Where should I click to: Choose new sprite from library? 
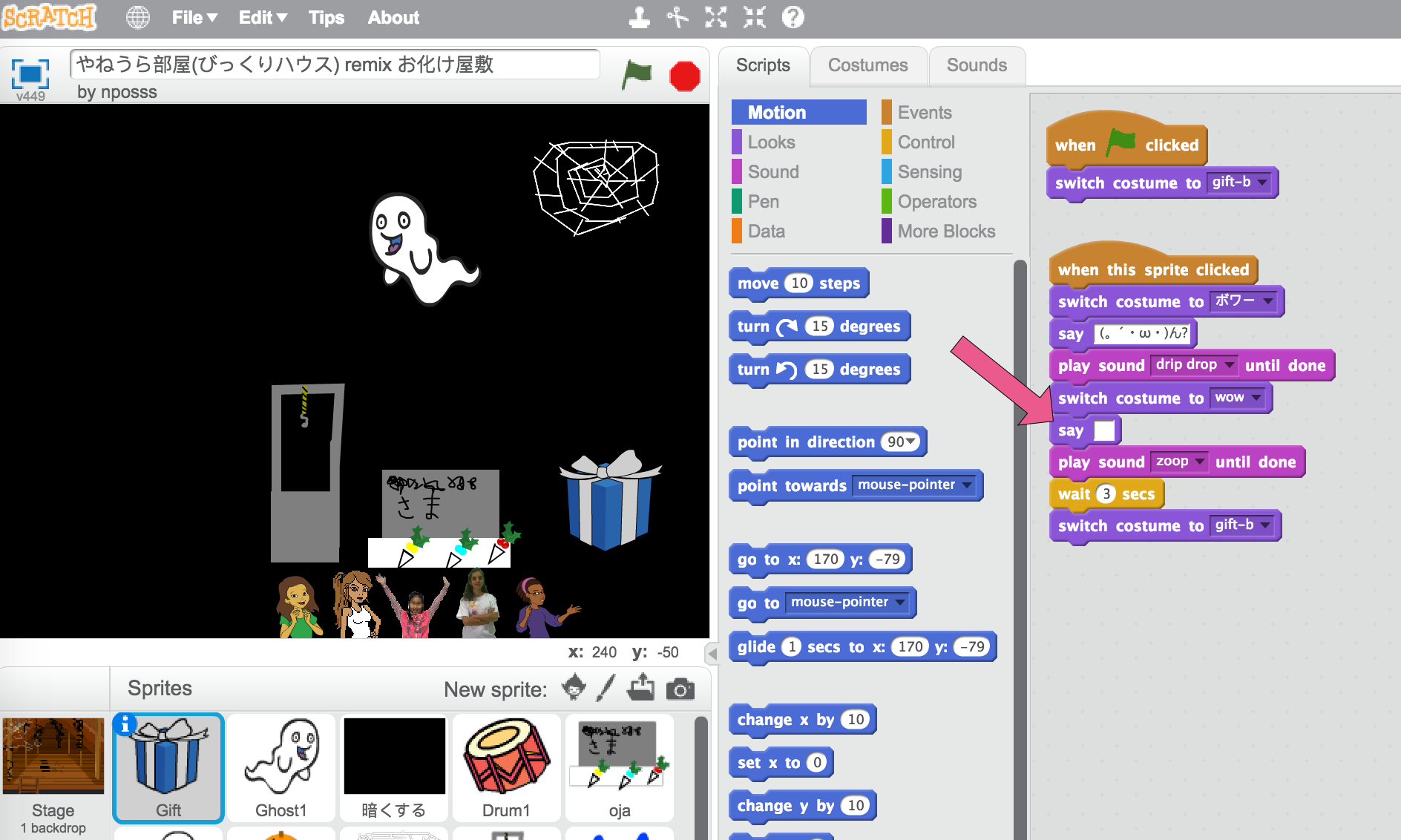573,688
